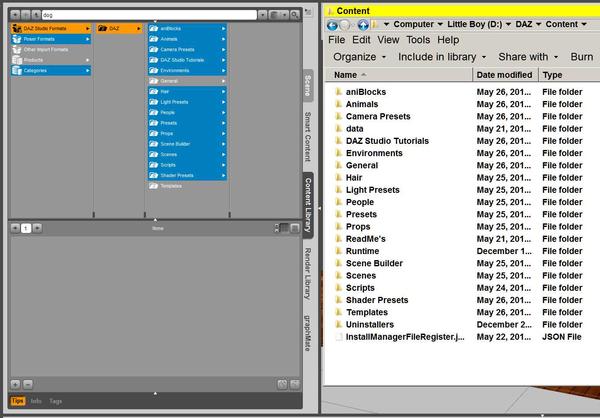Click the Props folder icon in DAZ Studio
The height and width of the screenshot is (418, 600).
(153, 133)
